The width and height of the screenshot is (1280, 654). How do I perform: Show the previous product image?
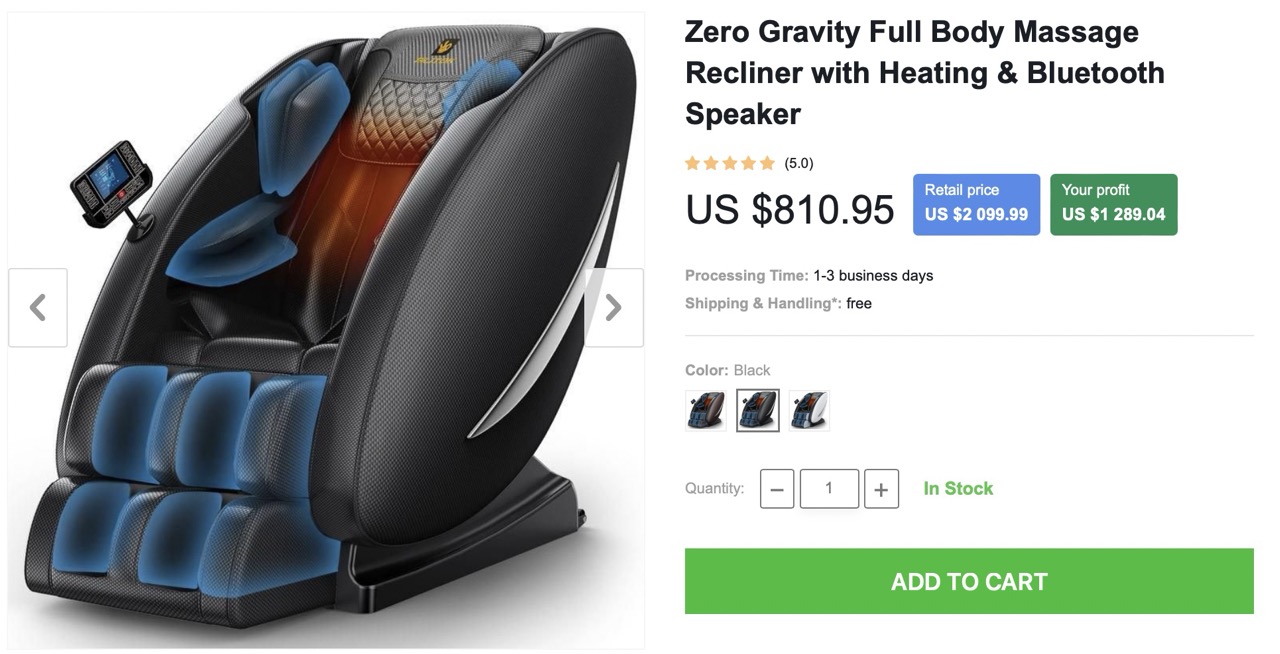pos(38,308)
